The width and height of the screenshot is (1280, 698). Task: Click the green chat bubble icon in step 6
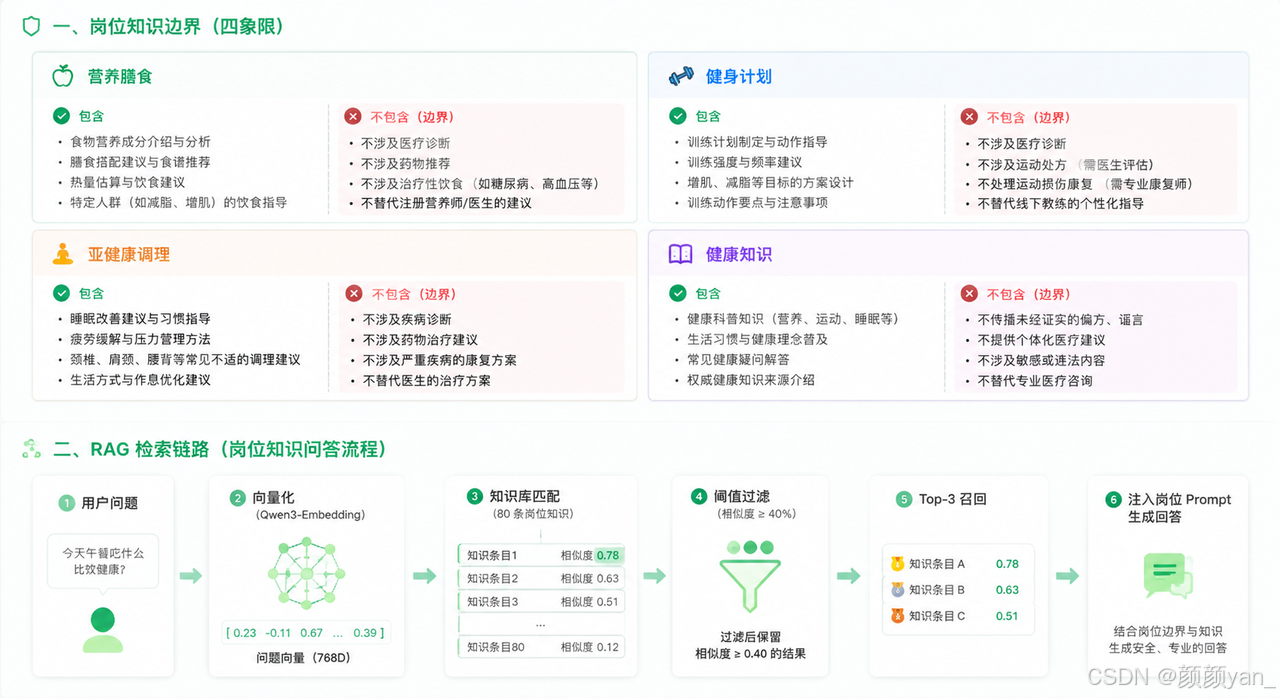coord(1168,577)
